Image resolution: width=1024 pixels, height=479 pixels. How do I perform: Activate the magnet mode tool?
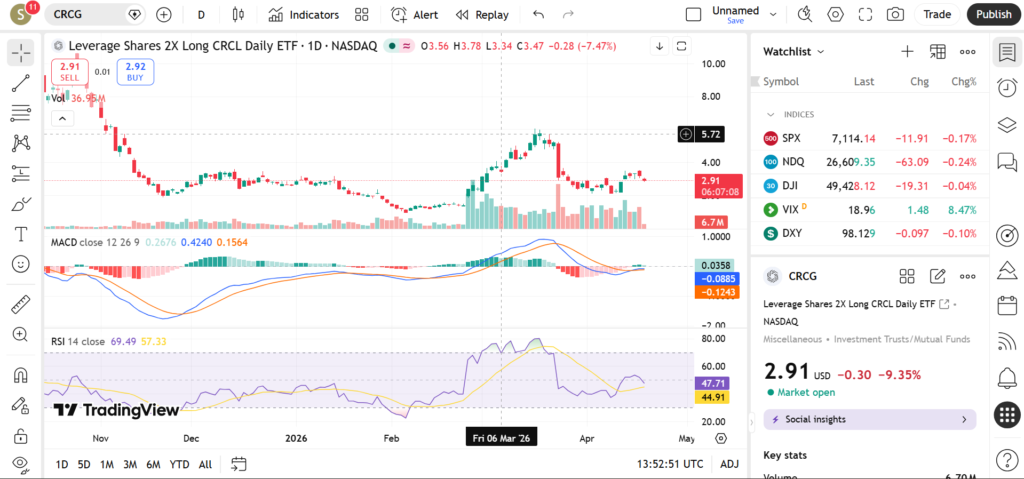click(21, 376)
